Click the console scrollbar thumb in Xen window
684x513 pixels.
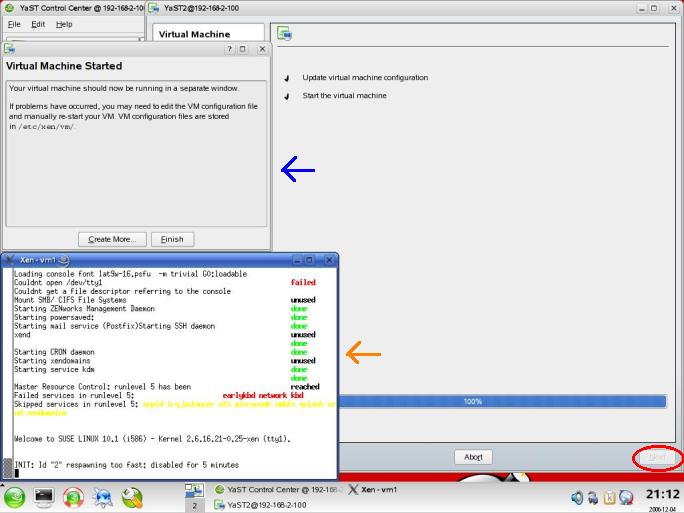tap(7, 468)
